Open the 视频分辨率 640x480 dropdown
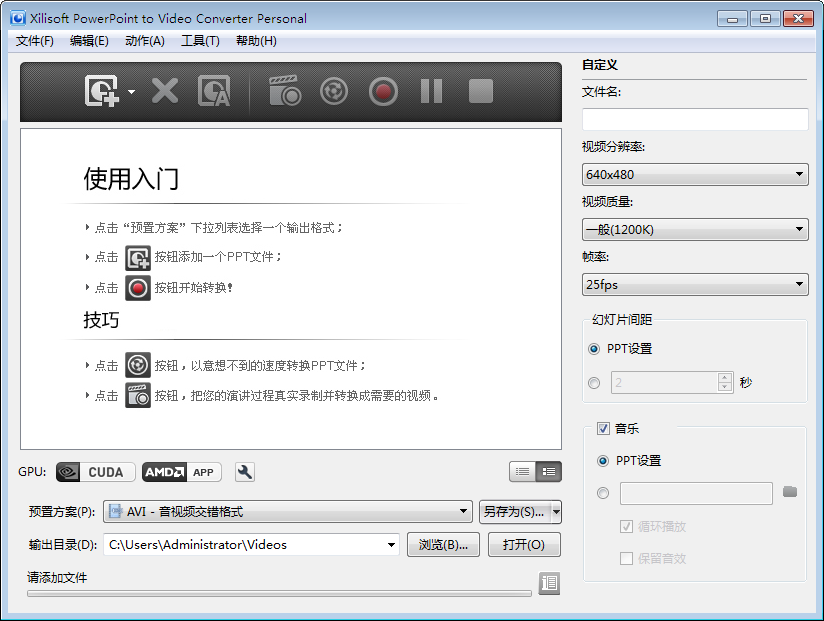The height and width of the screenshot is (621, 824). pos(695,174)
